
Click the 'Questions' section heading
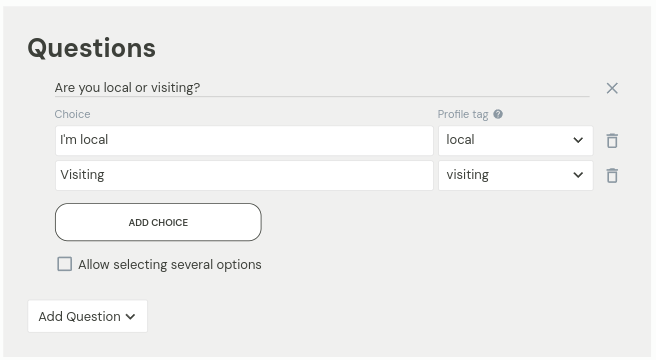point(92,49)
